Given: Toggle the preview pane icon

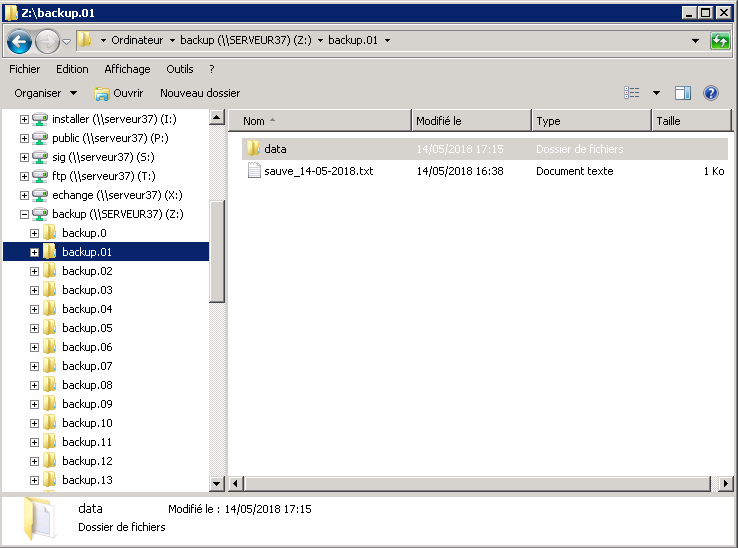Looking at the screenshot, I should [683, 93].
